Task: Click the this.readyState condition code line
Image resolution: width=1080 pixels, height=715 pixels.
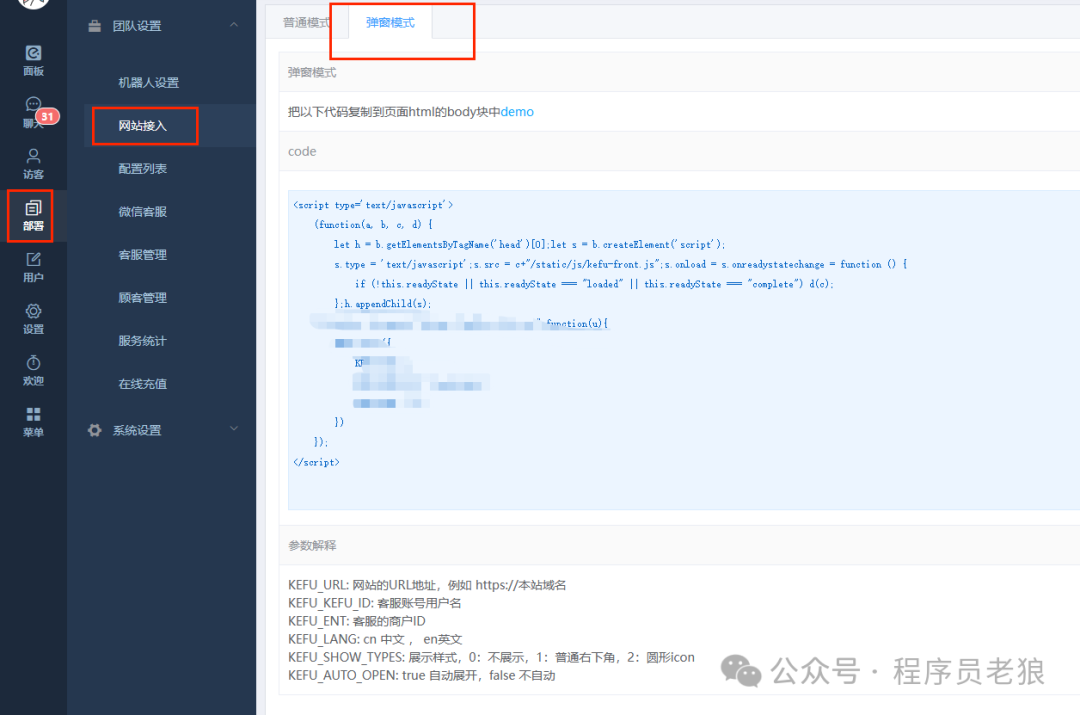Action: 594,284
